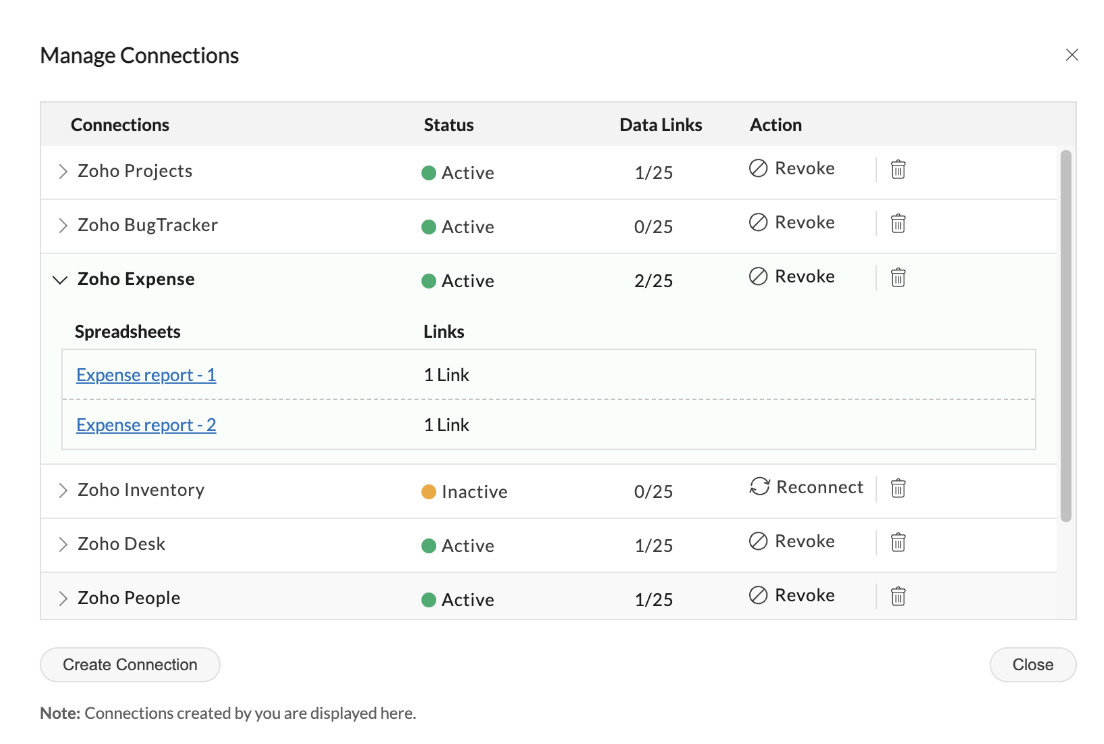Viewport: 1104px width, 744px height.
Task: Revoke the Zoho Projects connection
Action: [792, 169]
